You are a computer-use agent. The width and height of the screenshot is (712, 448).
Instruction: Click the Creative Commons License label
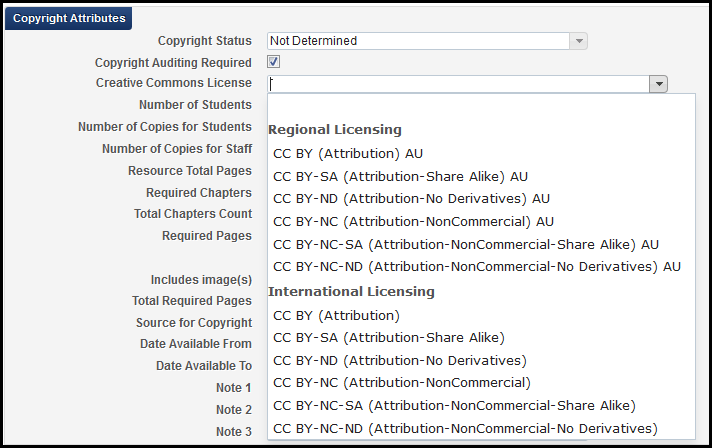coord(173,83)
